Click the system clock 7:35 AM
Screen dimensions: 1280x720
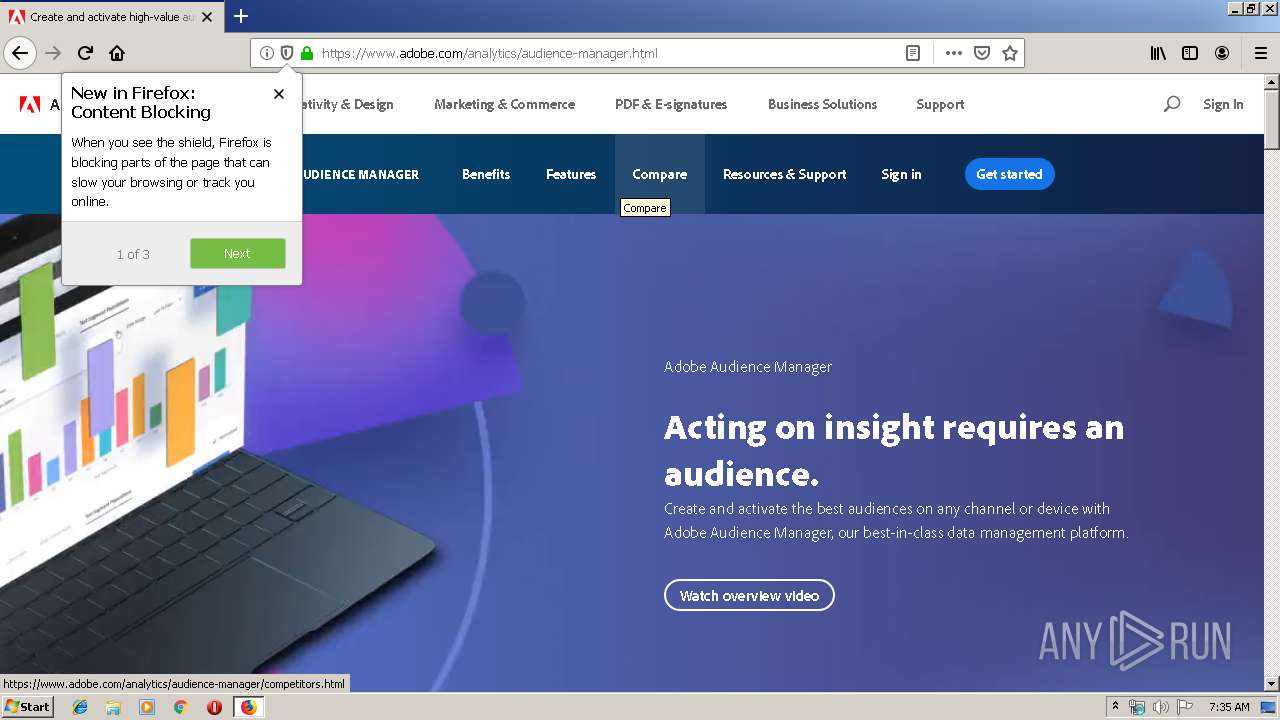pos(1229,707)
